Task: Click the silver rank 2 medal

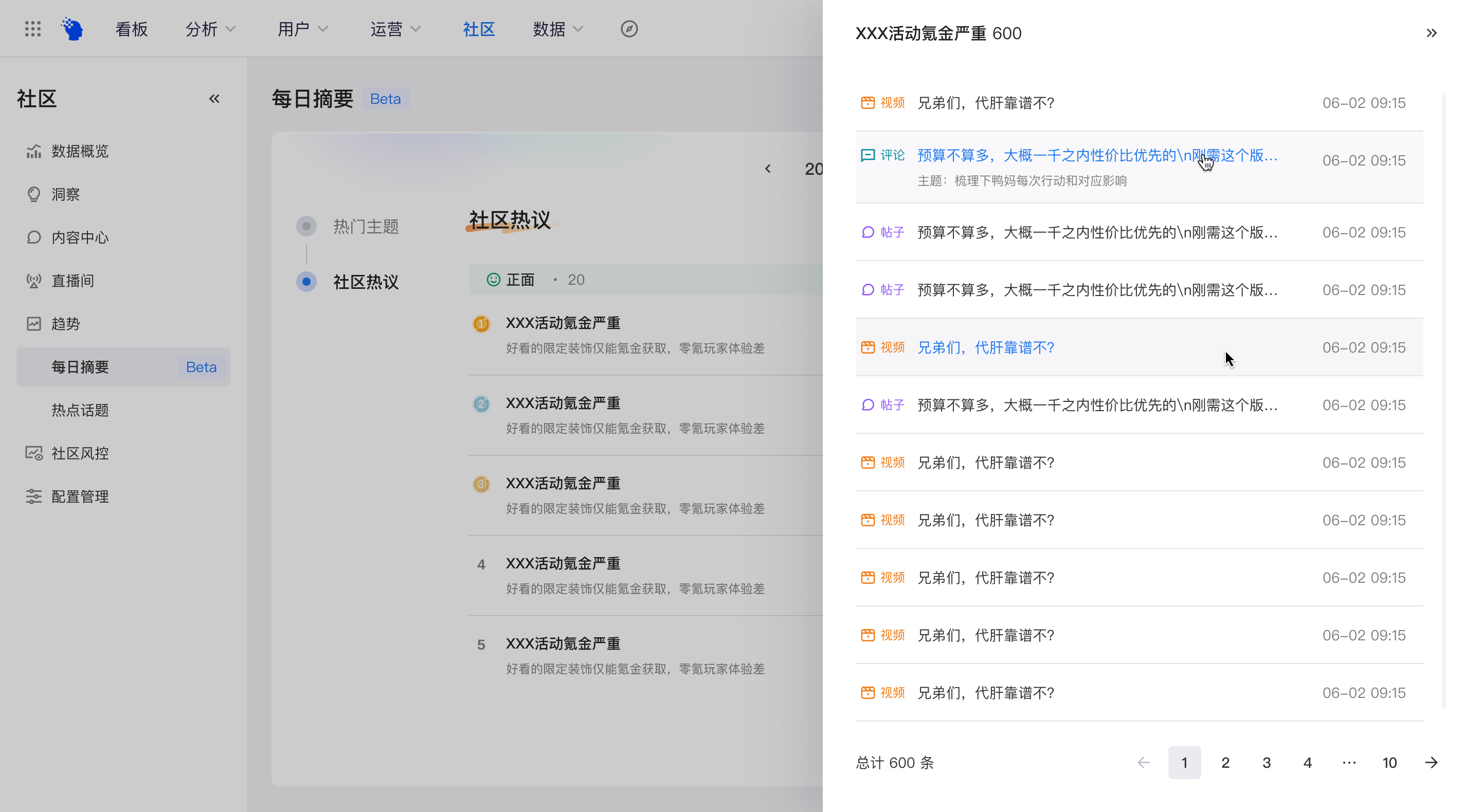Action: pyautogui.click(x=481, y=404)
